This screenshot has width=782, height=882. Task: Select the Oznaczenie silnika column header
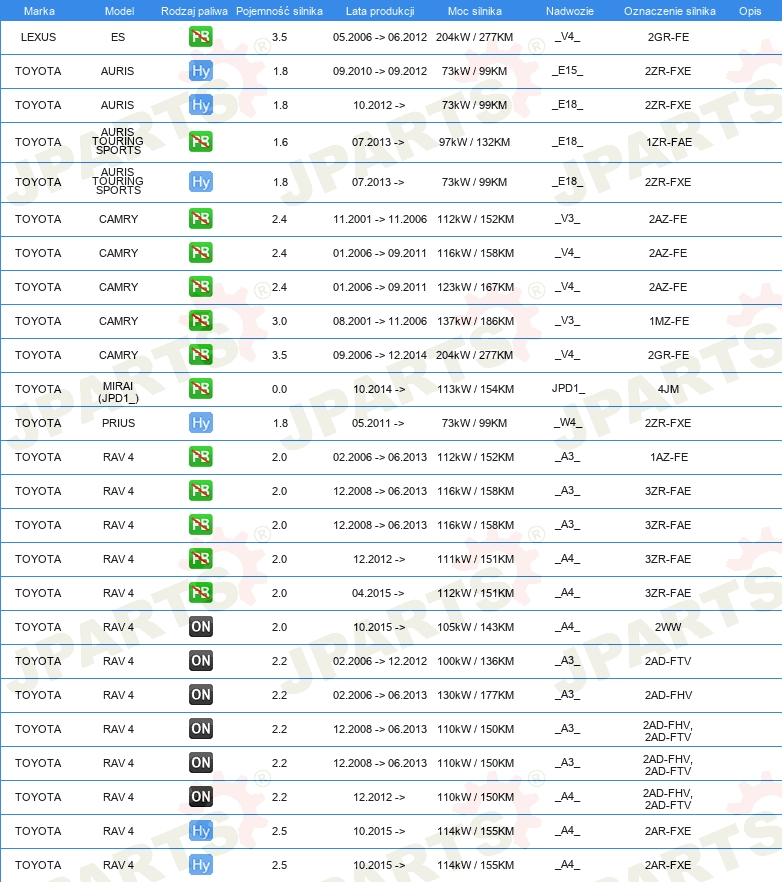click(669, 11)
